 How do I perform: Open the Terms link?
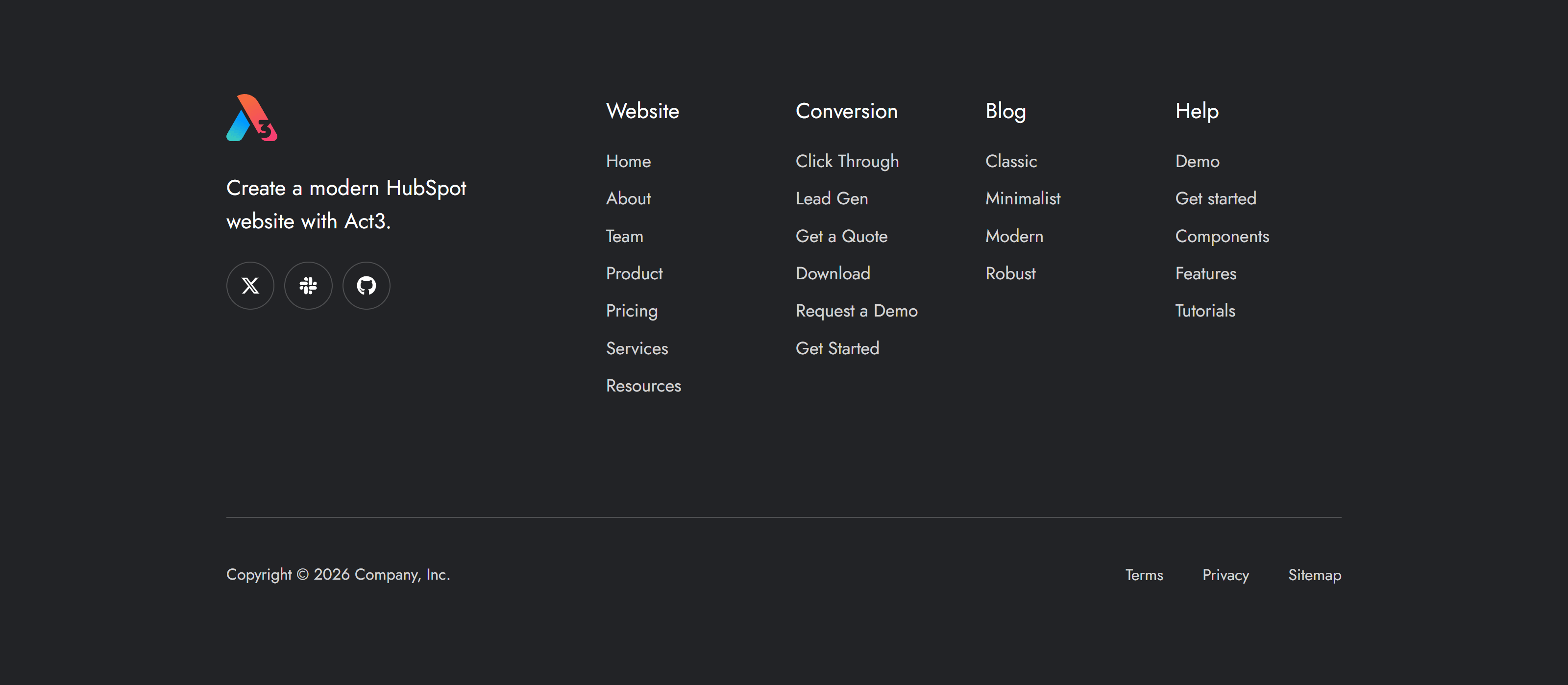pyautogui.click(x=1144, y=575)
